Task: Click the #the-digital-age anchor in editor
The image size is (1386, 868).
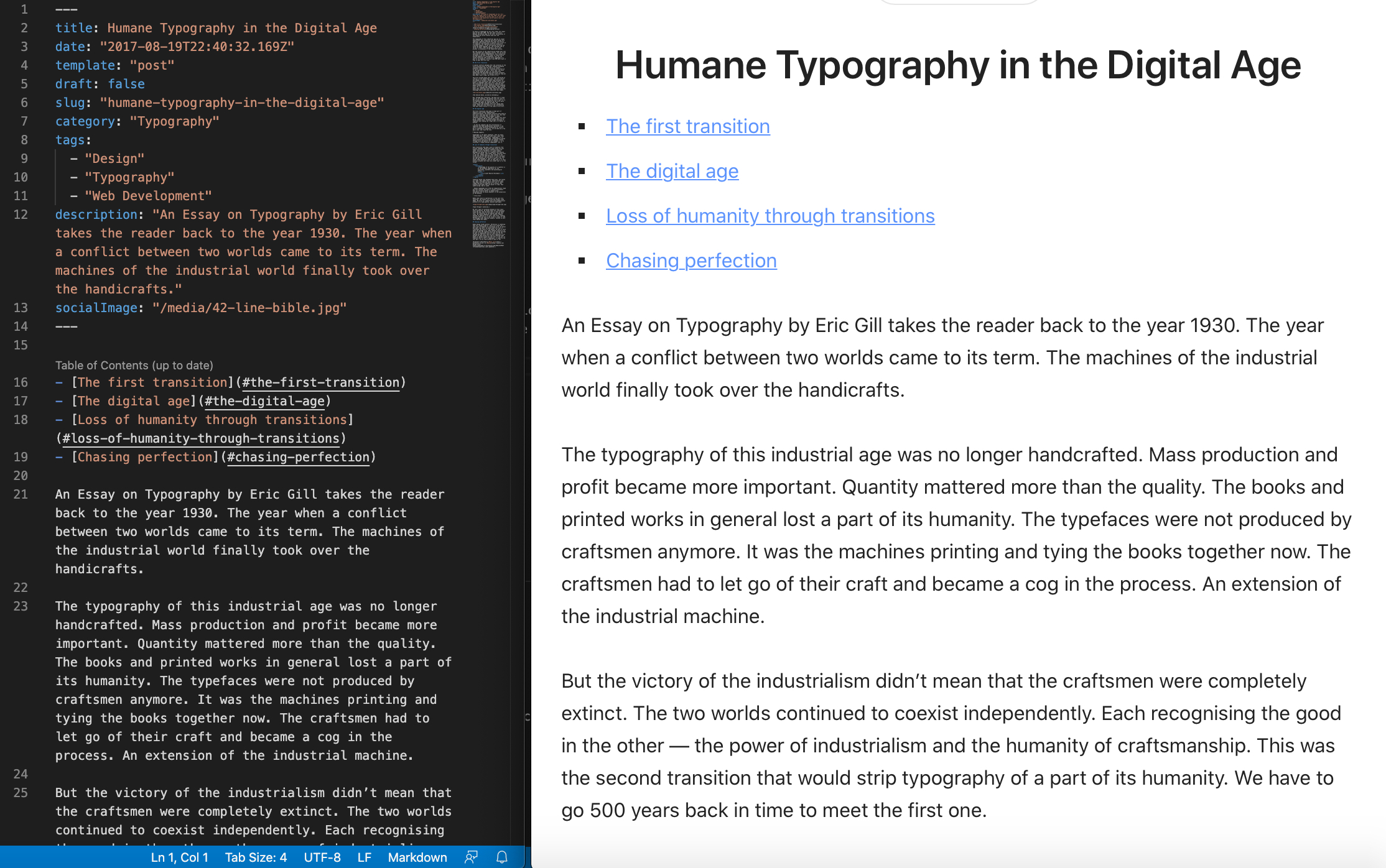Action: [264, 401]
